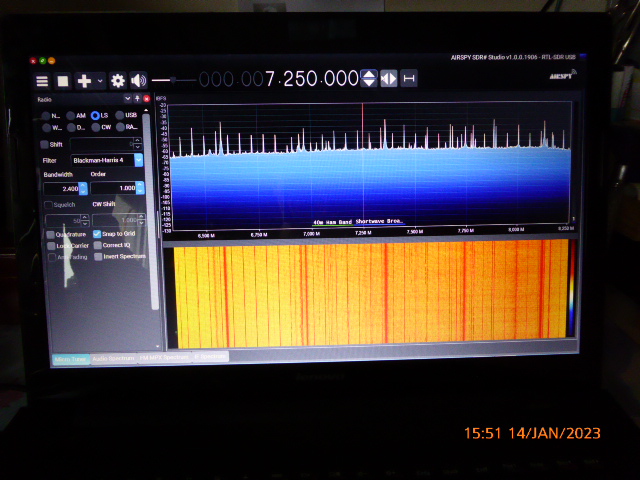Collapse the Radio panel with chevron arrow
This screenshot has height=480, width=640.
pyautogui.click(x=127, y=99)
